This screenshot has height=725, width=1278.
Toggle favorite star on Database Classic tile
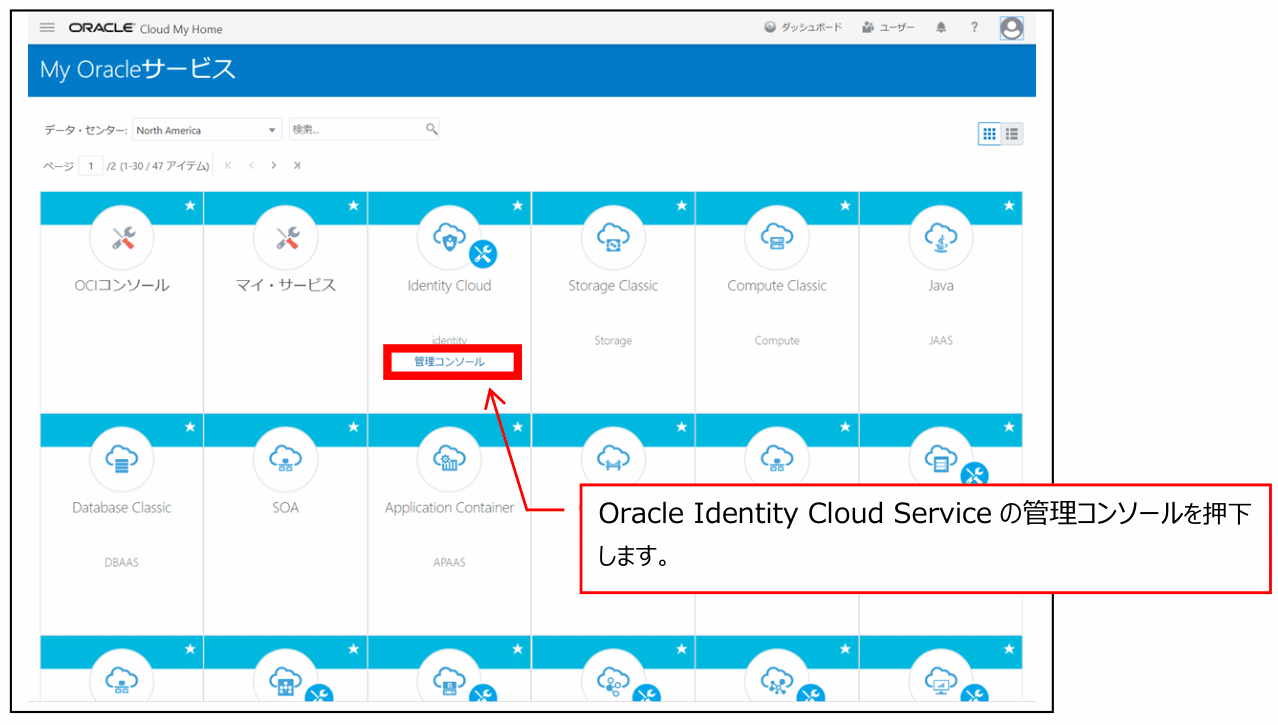tap(190, 427)
